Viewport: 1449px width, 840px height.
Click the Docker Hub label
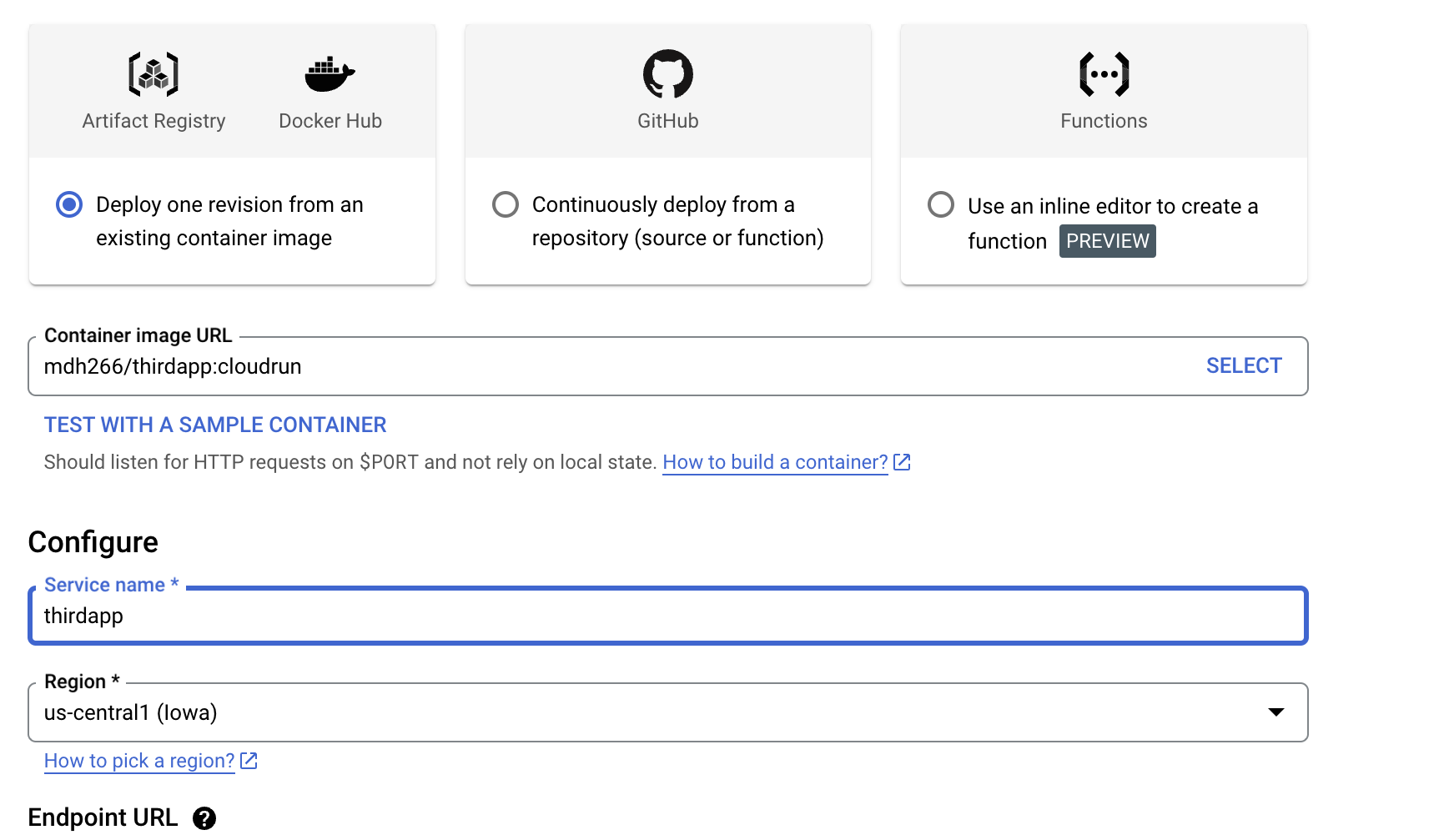pos(330,121)
